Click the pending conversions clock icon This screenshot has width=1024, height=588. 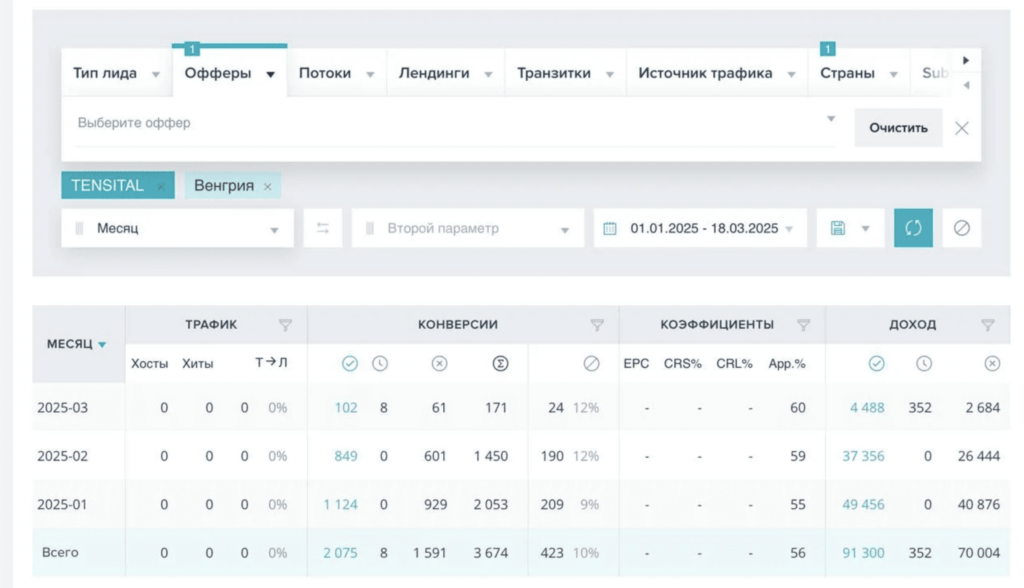380,363
